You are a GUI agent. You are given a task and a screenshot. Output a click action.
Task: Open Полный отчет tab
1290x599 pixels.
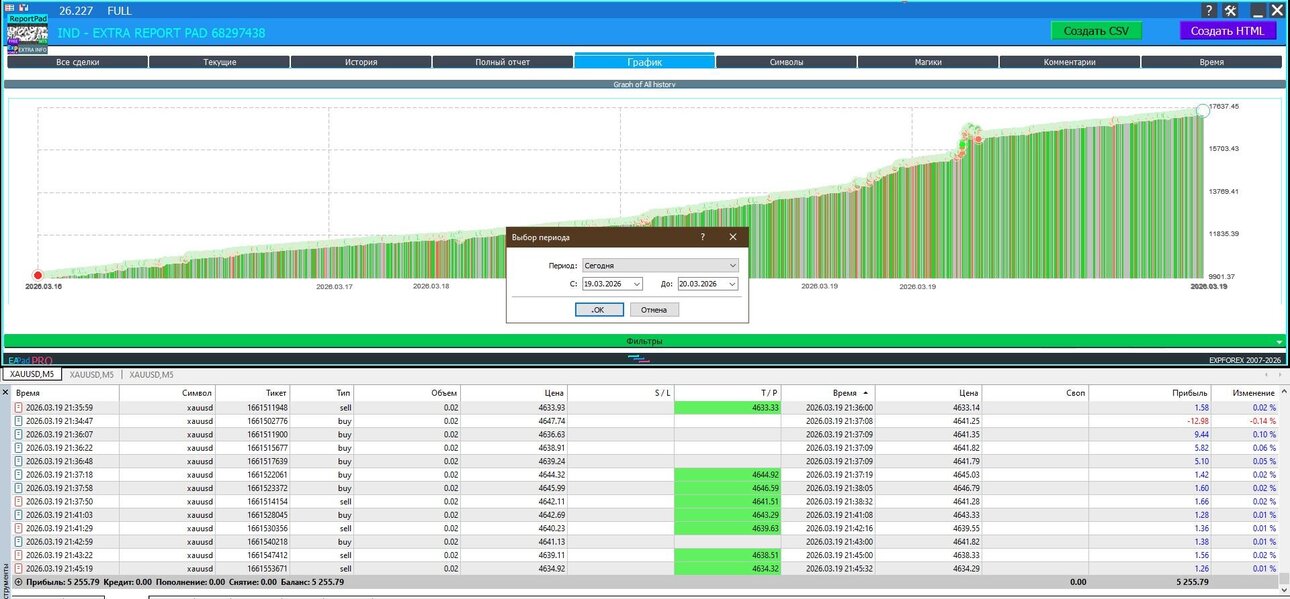coord(502,62)
